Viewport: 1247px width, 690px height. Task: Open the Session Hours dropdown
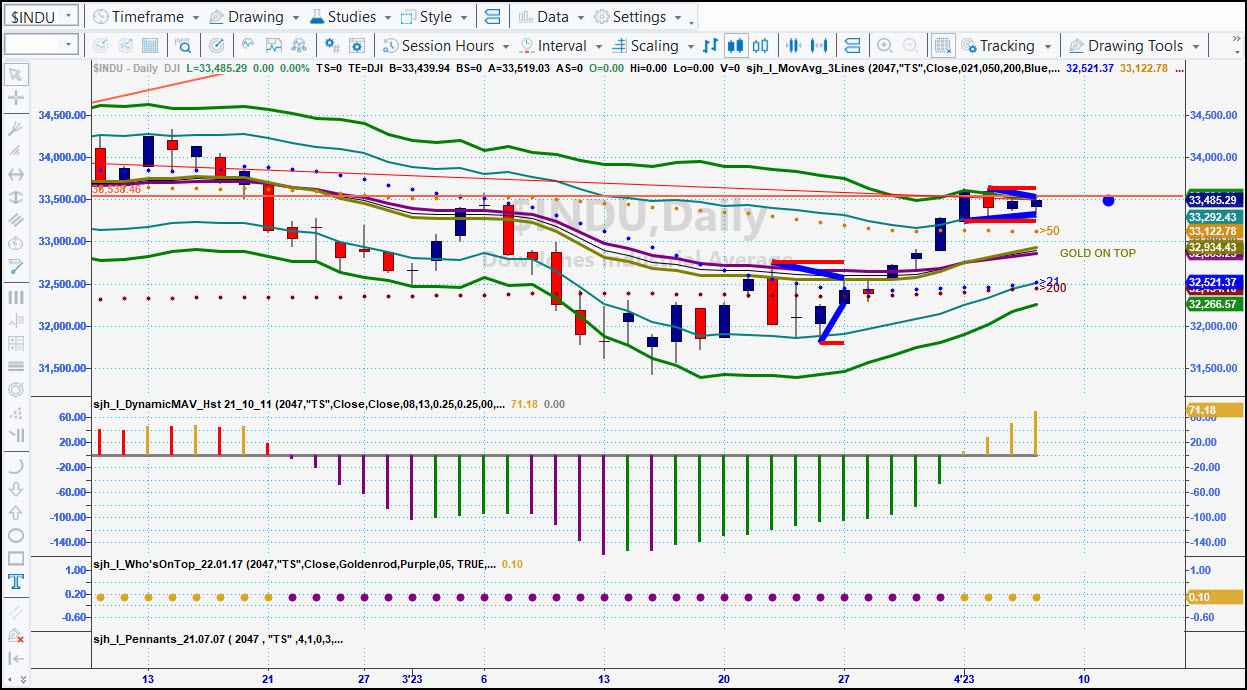447,46
